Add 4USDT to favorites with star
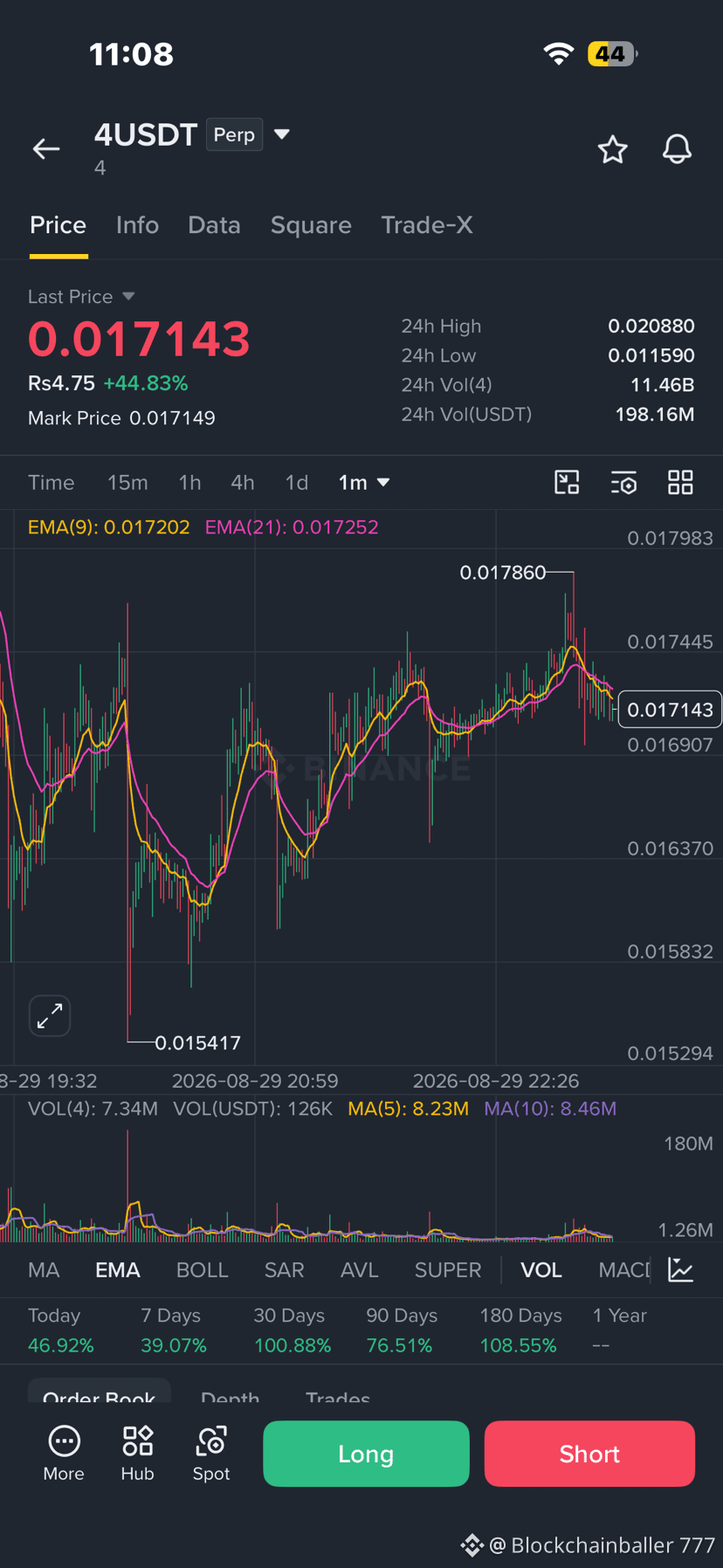This screenshot has width=723, height=1568. 613,149
